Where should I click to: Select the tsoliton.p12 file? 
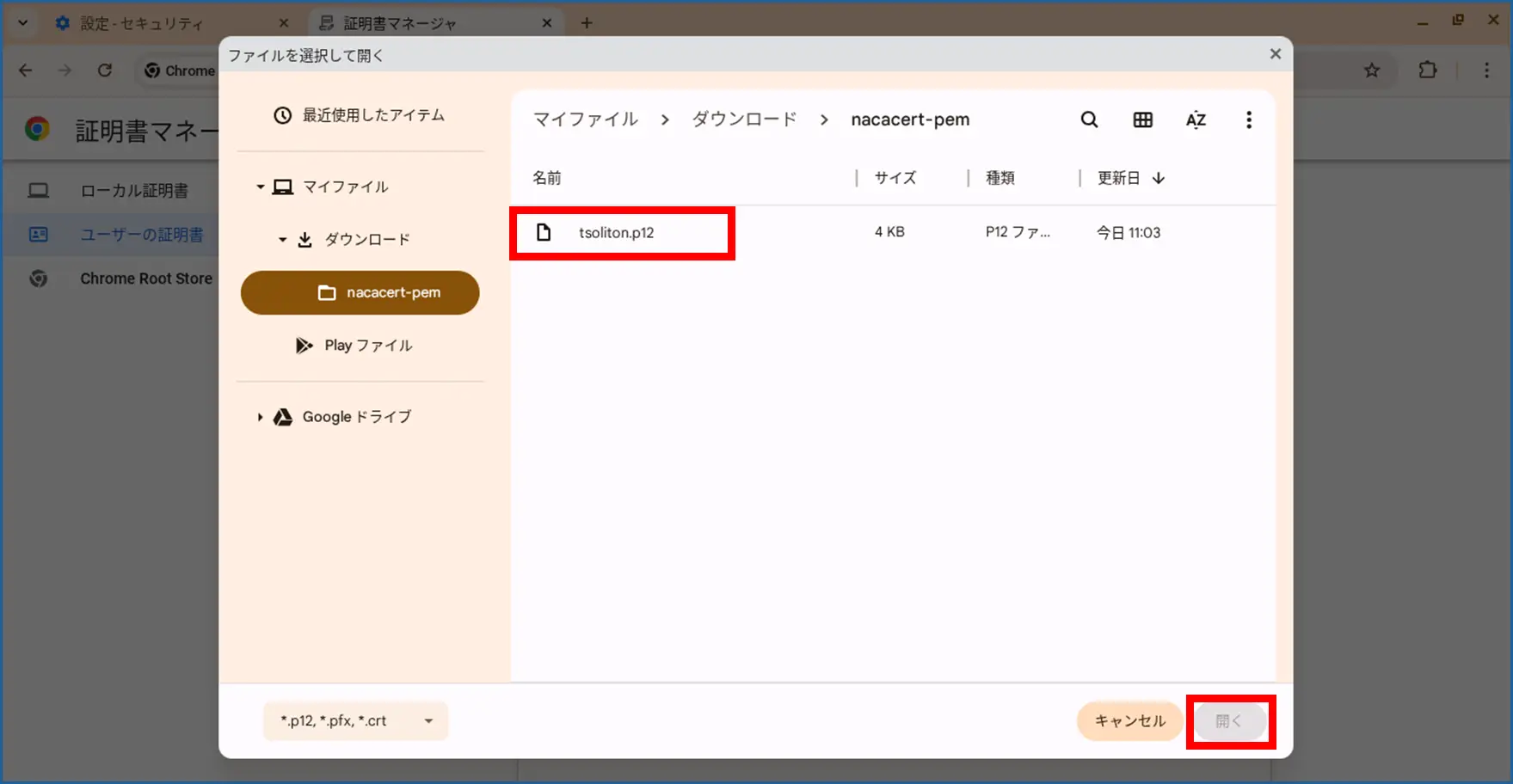(x=616, y=232)
